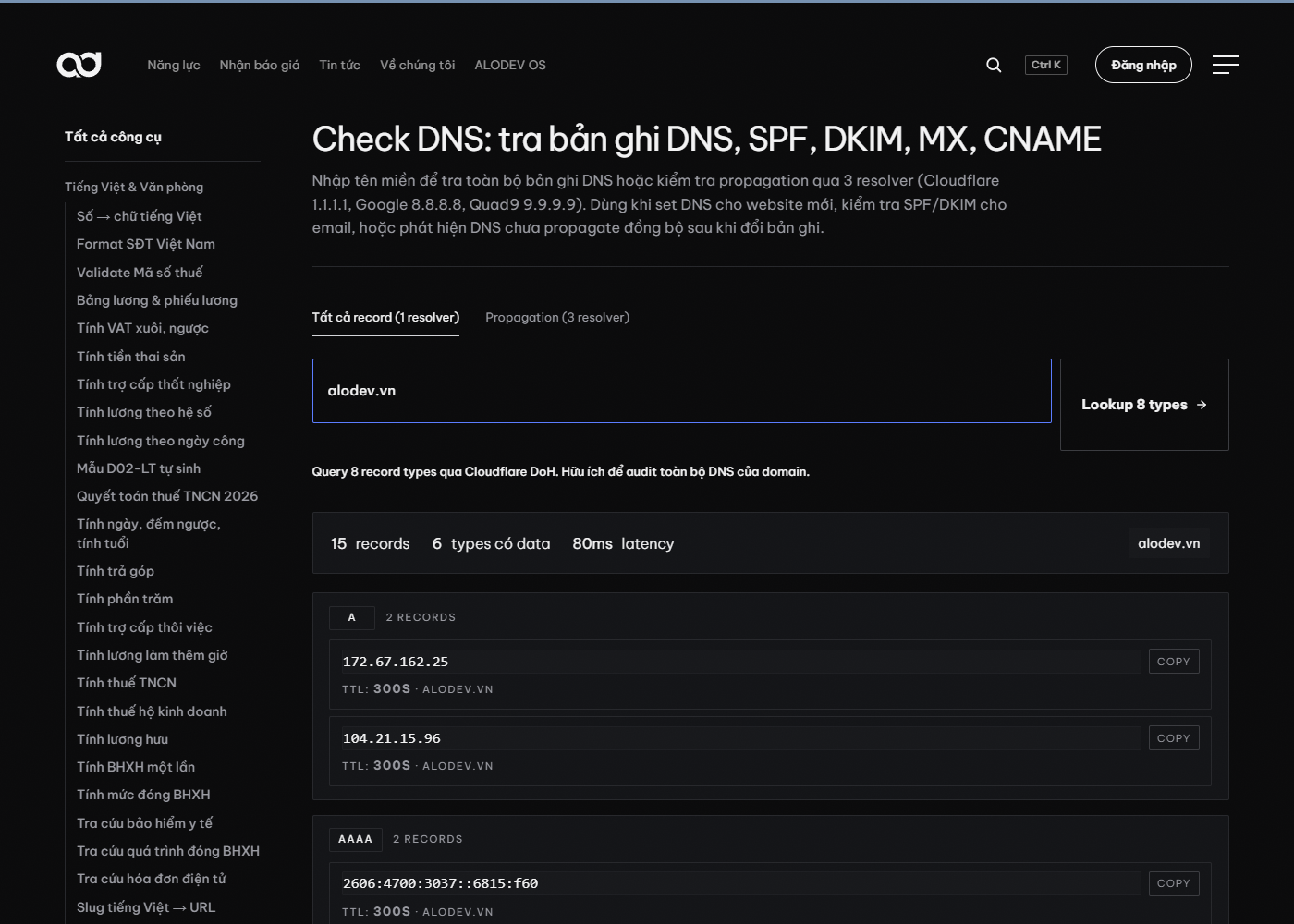
Task: Open Bảng lương & phiếu lương tool
Action: point(157,300)
